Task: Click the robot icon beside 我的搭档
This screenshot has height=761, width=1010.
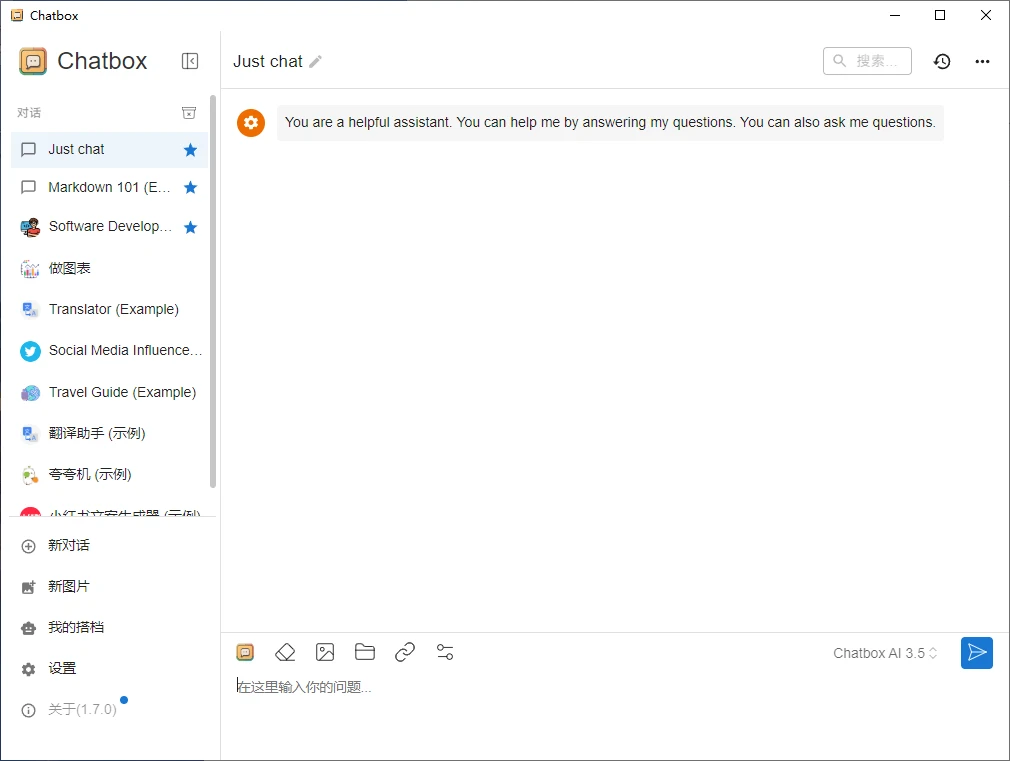Action: tap(28, 628)
